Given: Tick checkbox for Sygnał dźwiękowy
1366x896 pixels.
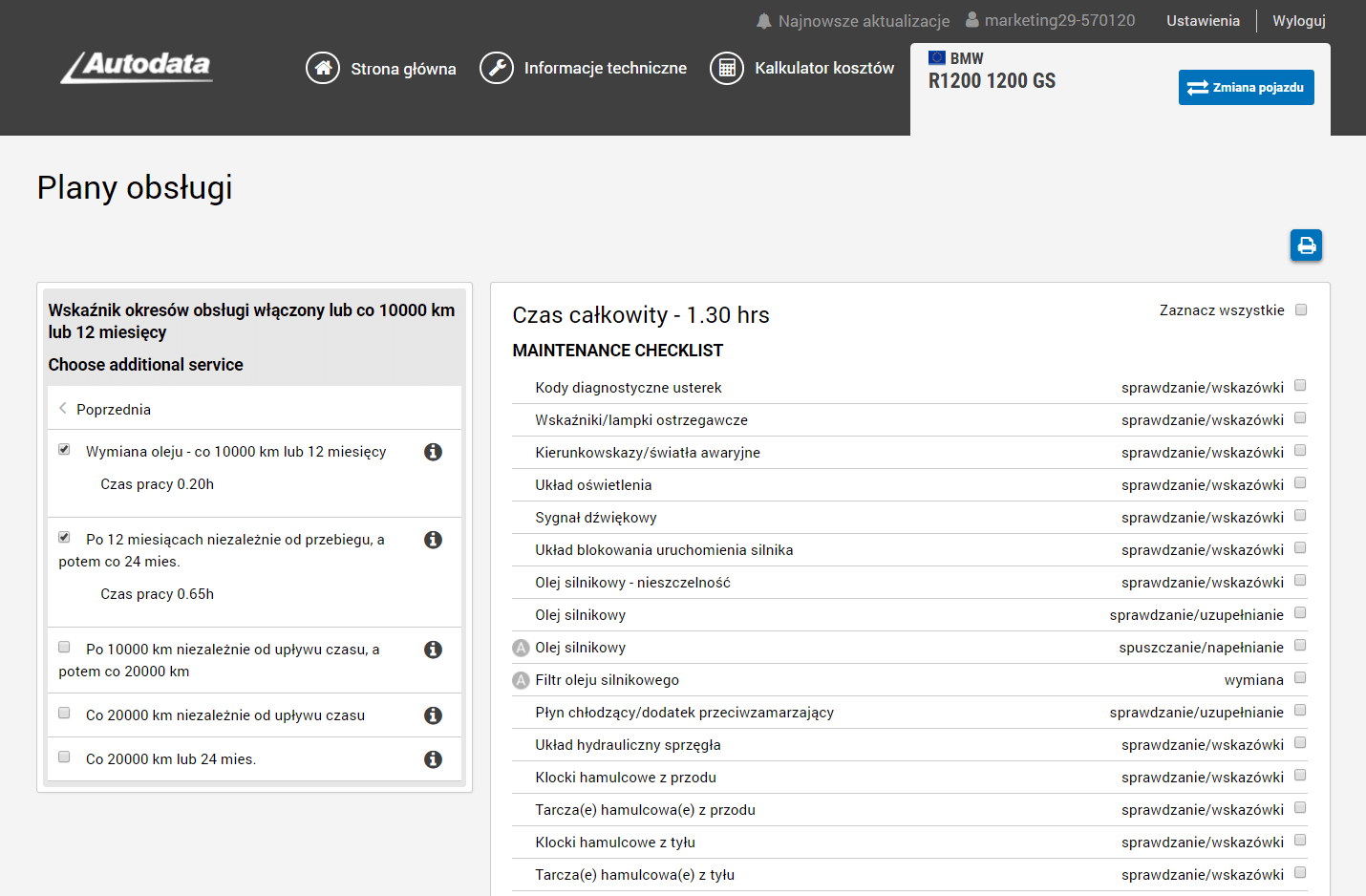Looking at the screenshot, I should click(1300, 516).
